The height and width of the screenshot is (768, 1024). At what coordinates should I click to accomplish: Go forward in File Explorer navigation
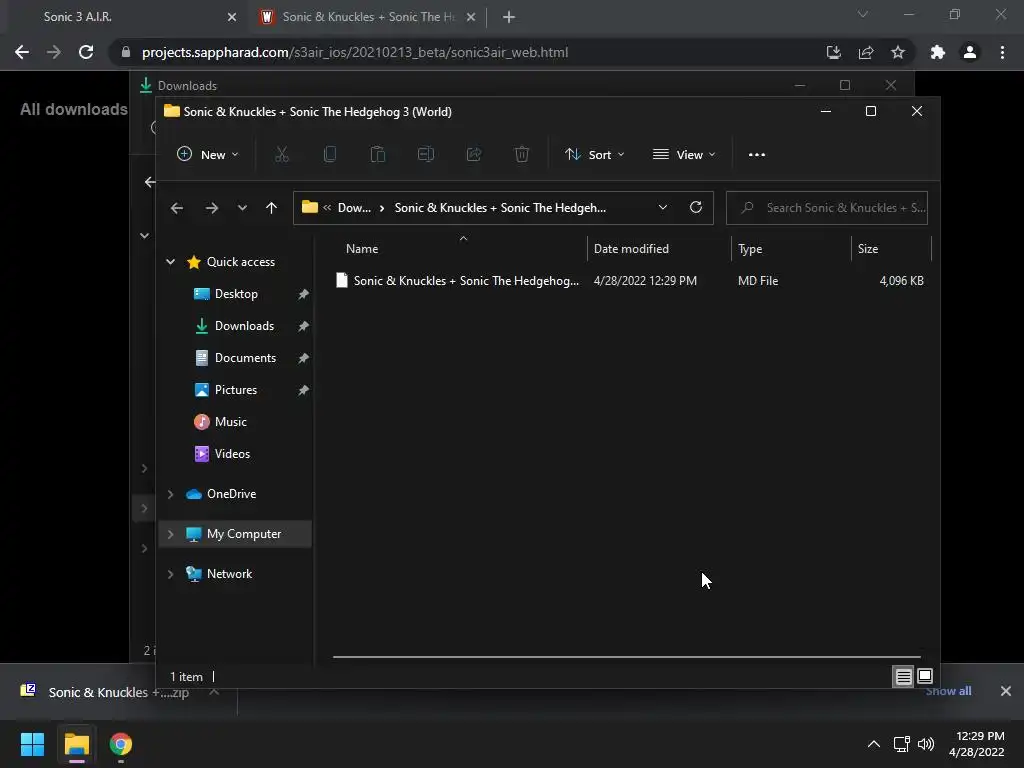(212, 208)
